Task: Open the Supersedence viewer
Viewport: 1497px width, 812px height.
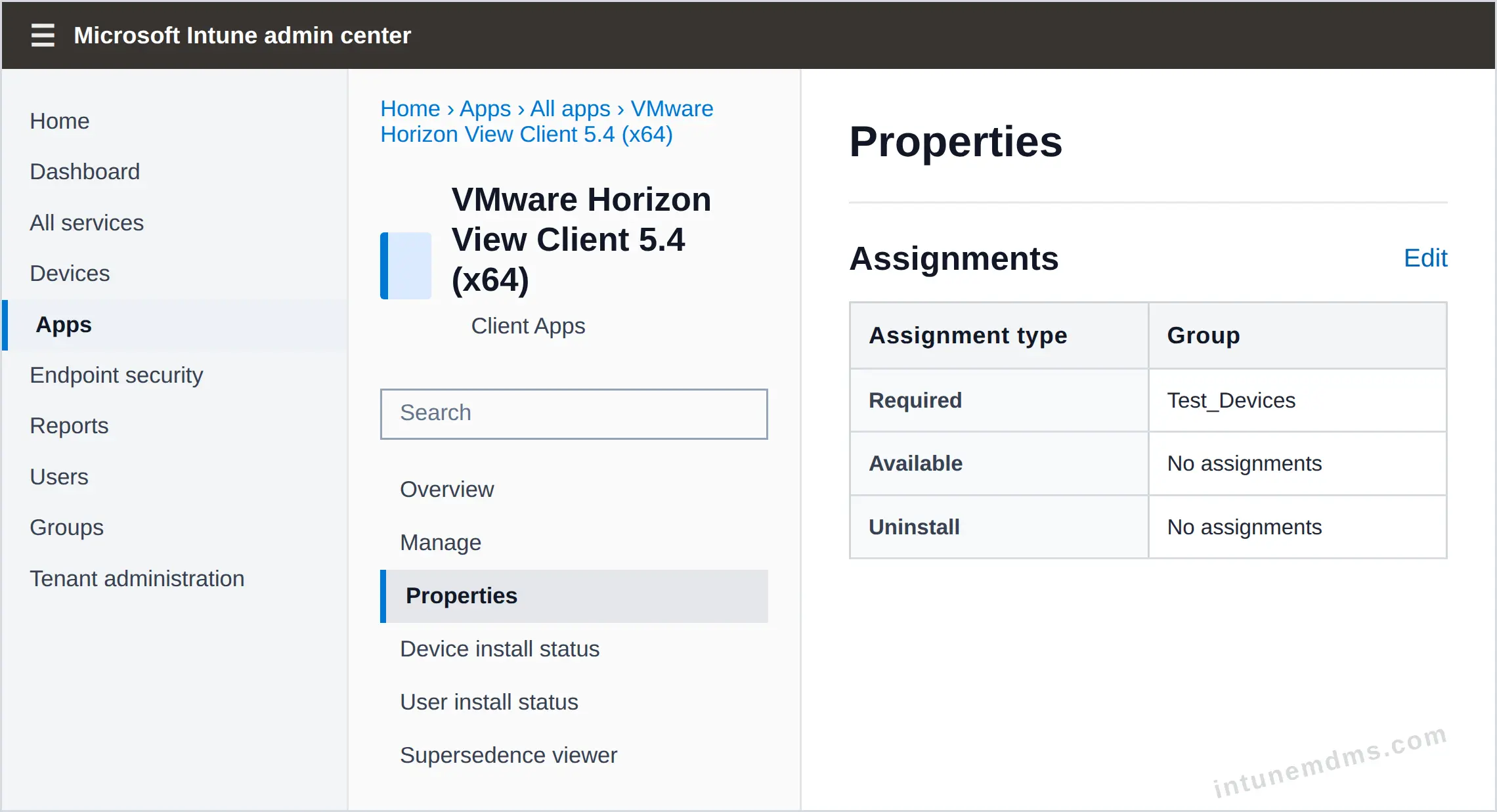Action: tap(574, 756)
